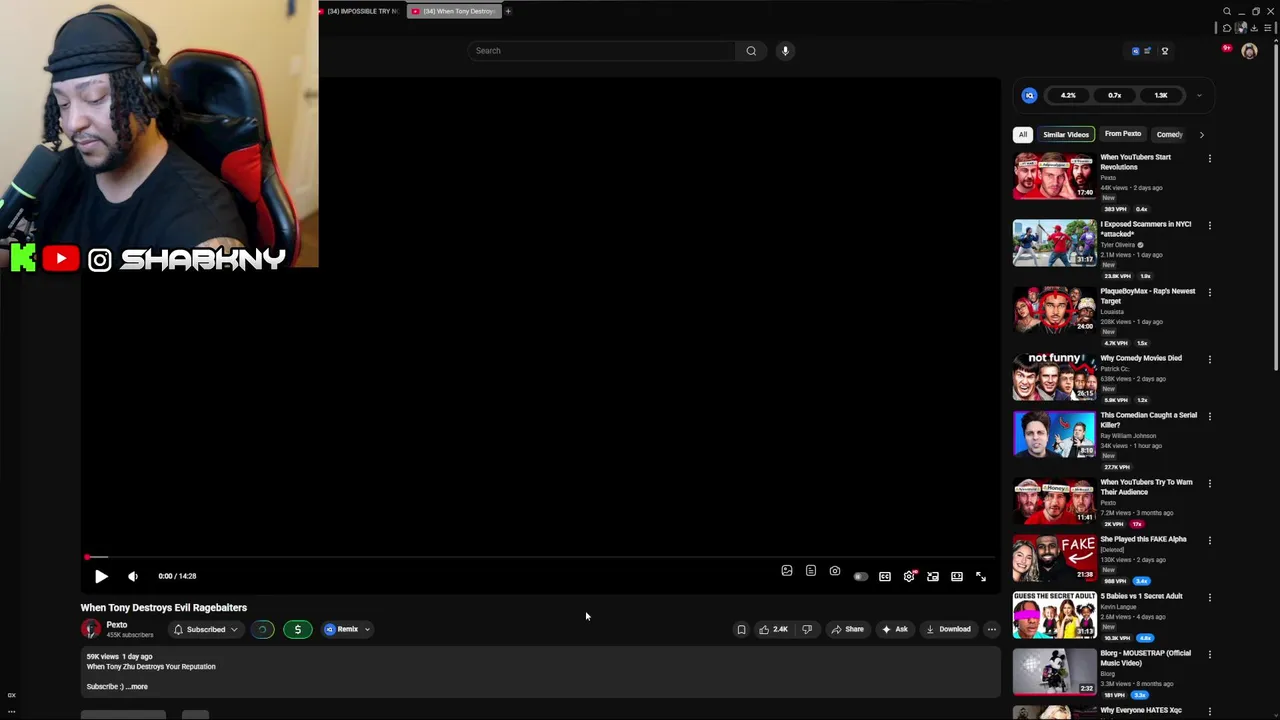Expand the Remix dropdown arrow
This screenshot has height=720, width=1280.
click(367, 629)
